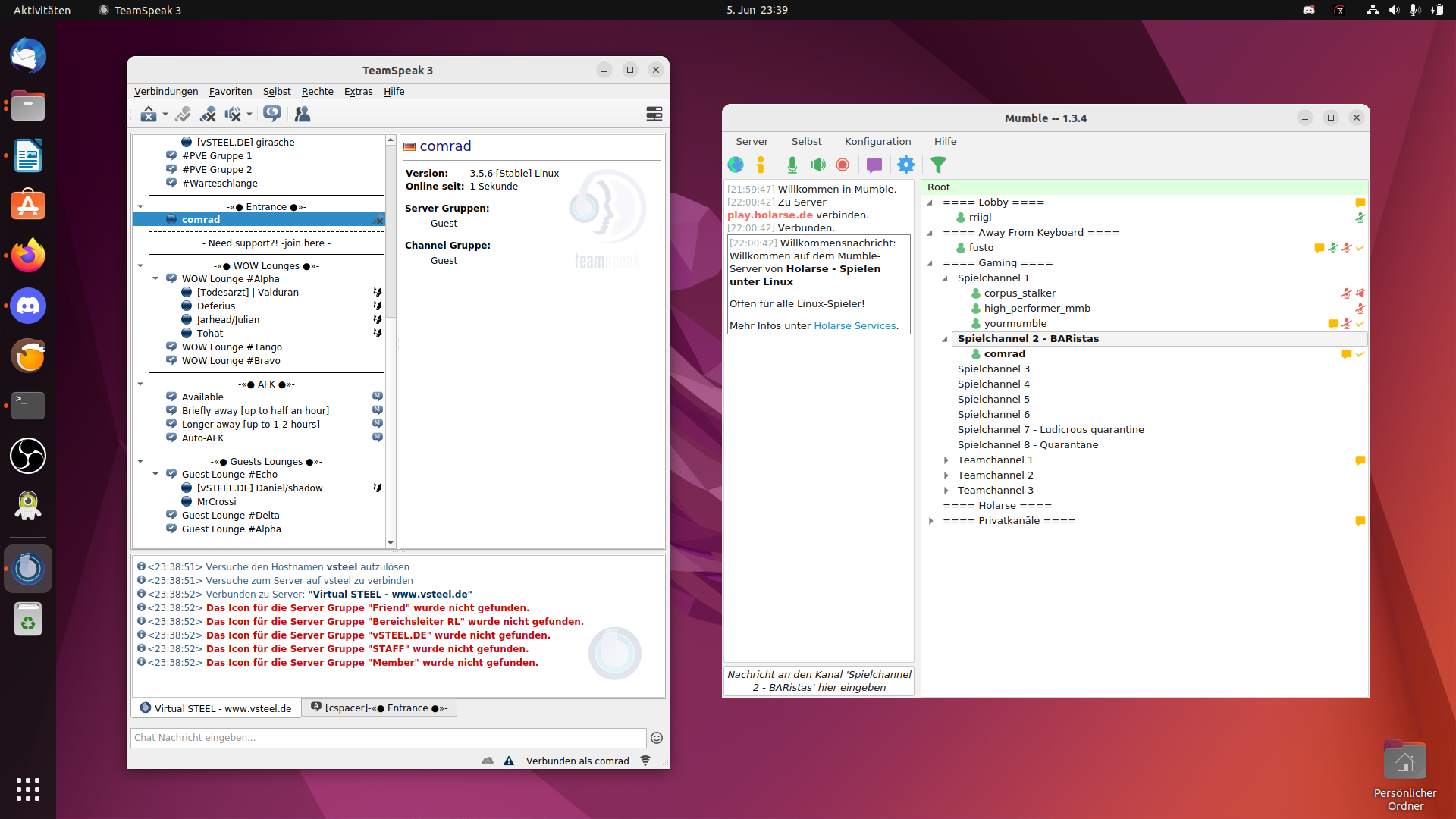Image resolution: width=1456 pixels, height=819 pixels.
Task: Mute microphone in TeamSpeak toolbar
Action: pyautogui.click(x=208, y=114)
